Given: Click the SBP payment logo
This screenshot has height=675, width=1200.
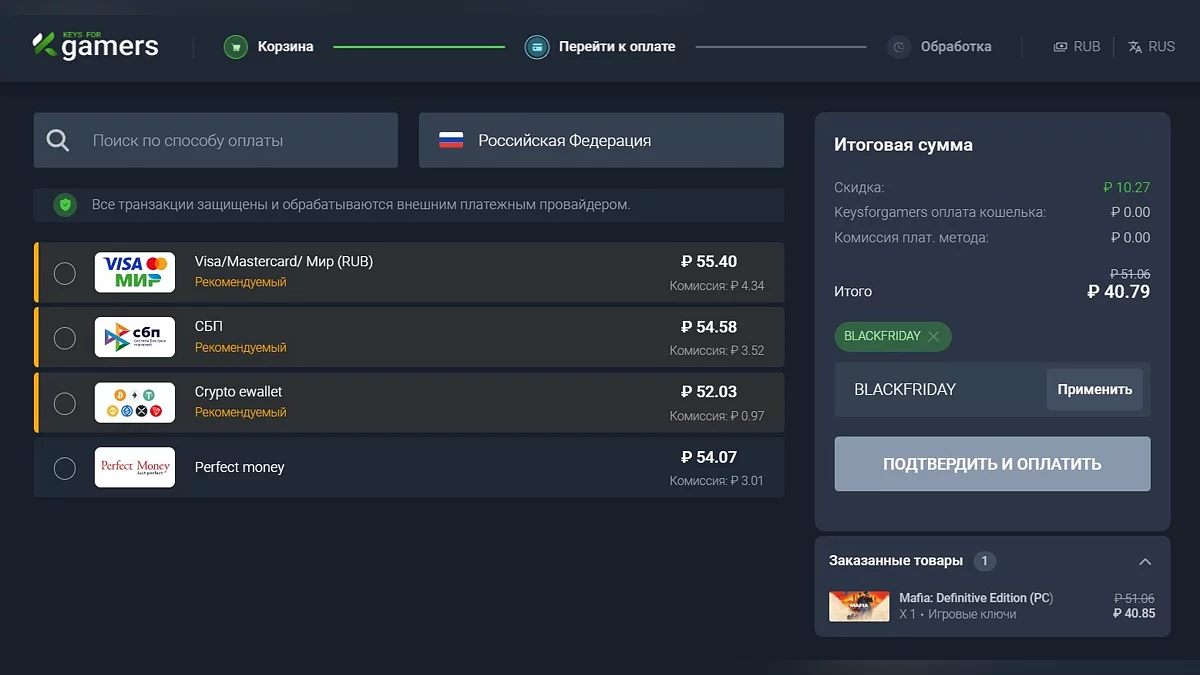Looking at the screenshot, I should (135, 337).
